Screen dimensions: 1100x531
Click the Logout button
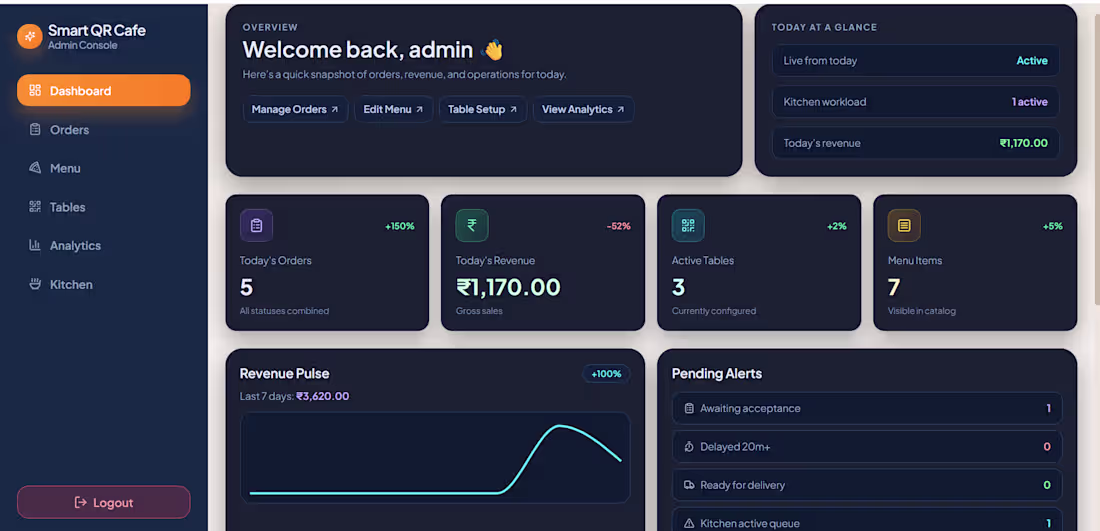pos(104,502)
